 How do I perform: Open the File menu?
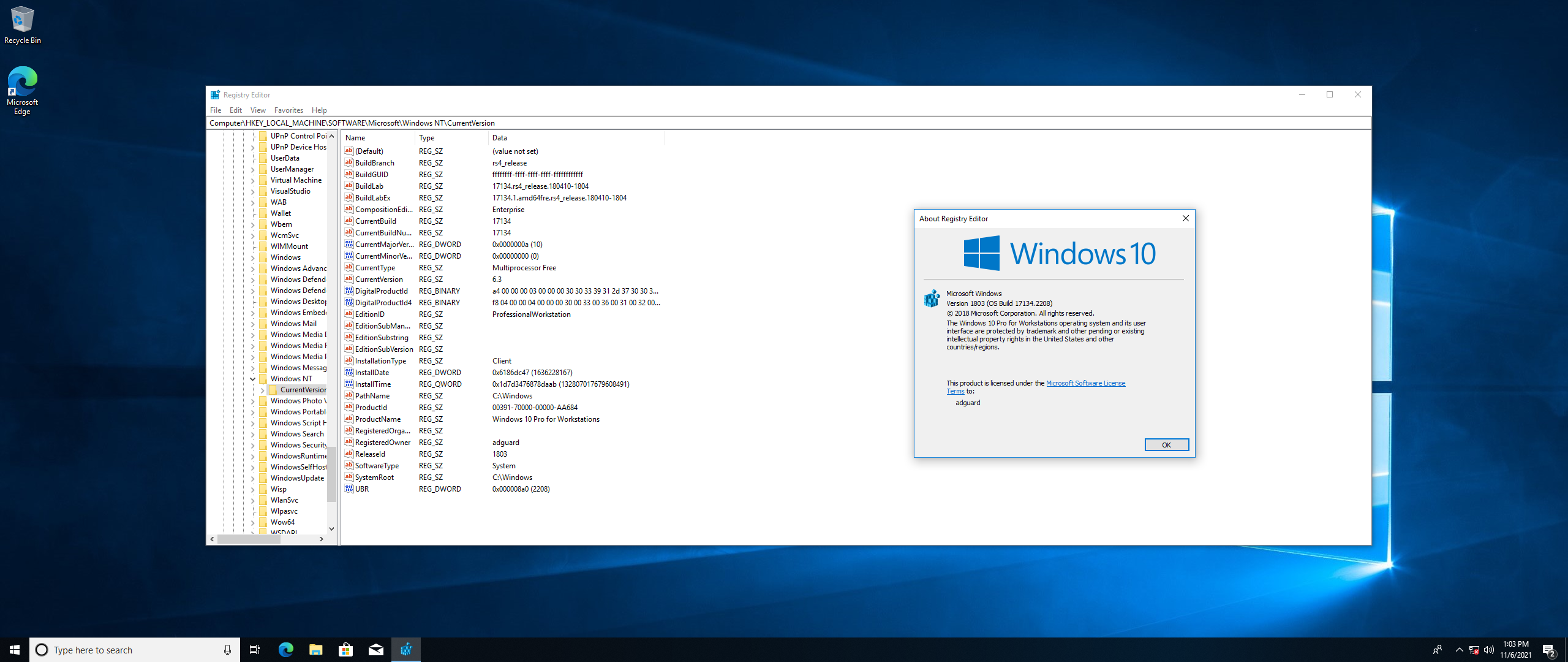(x=216, y=110)
